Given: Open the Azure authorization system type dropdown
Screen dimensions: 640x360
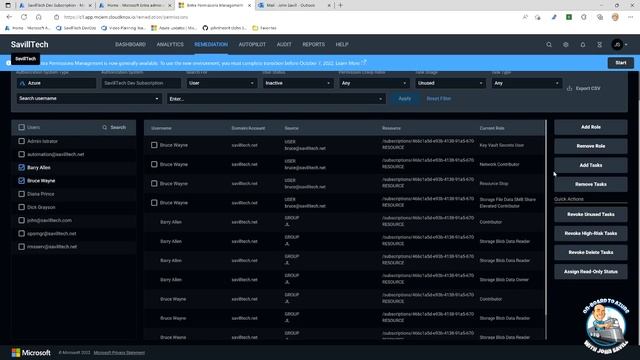Looking at the screenshot, I should point(56,83).
